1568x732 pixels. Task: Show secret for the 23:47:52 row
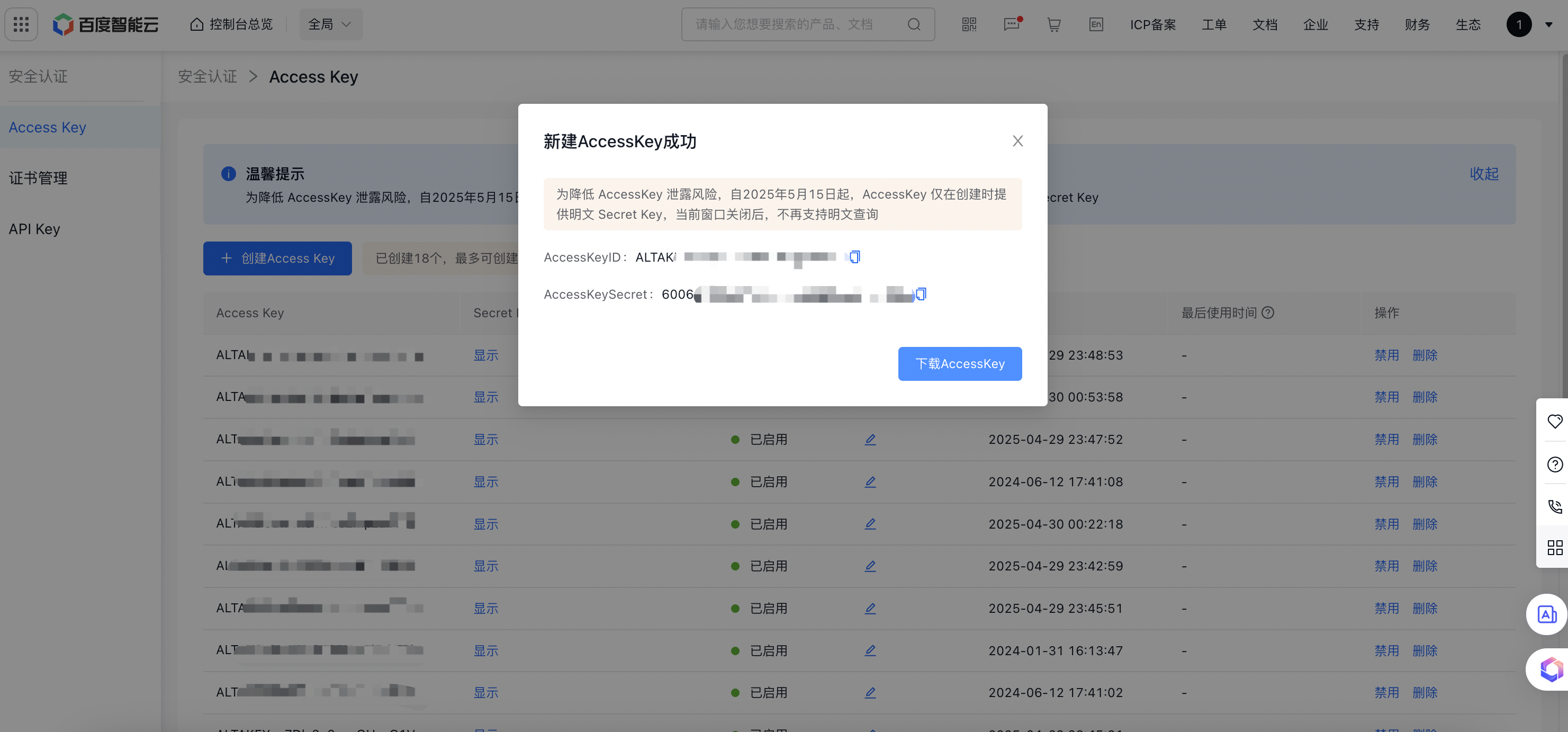(486, 439)
